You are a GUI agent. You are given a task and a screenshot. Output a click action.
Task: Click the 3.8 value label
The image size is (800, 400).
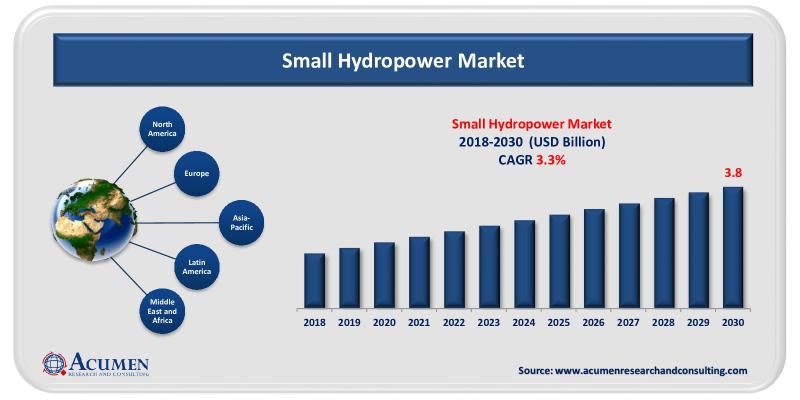point(733,173)
